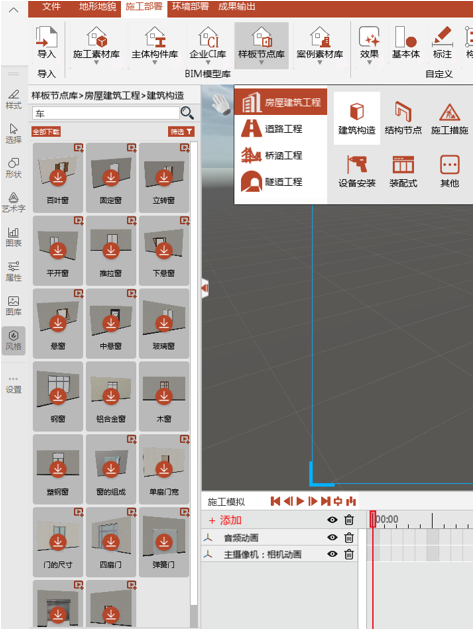The height and width of the screenshot is (631, 474).
Task: Choose the 施工措施 category
Action: (449, 118)
